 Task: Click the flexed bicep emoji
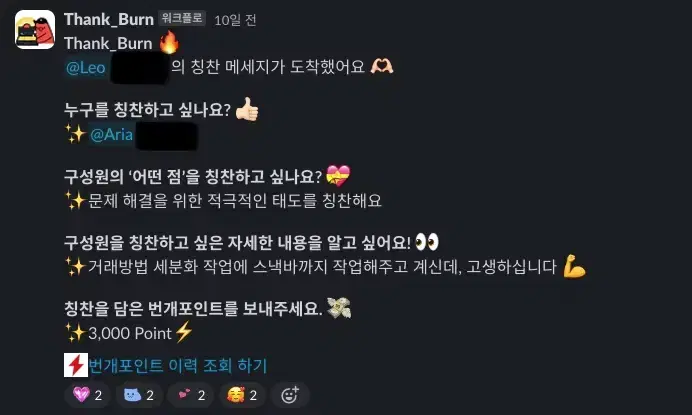[x=574, y=266]
